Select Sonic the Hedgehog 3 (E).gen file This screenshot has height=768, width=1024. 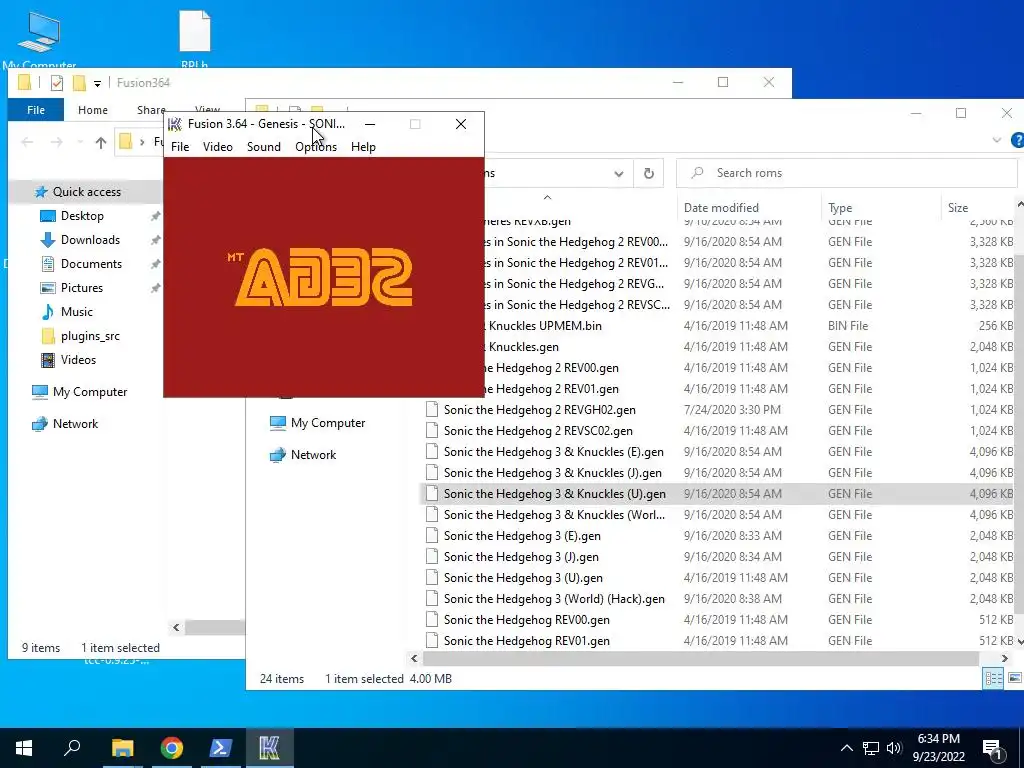(x=522, y=536)
